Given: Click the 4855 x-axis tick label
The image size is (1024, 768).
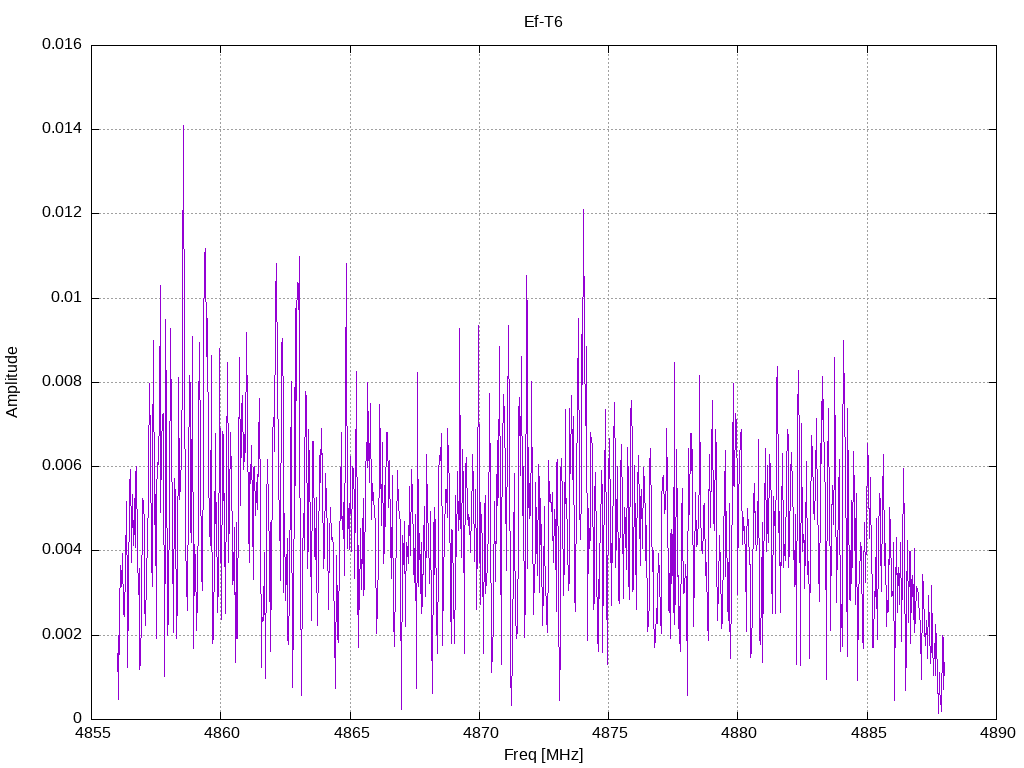Looking at the screenshot, I should pyautogui.click(x=91, y=733).
